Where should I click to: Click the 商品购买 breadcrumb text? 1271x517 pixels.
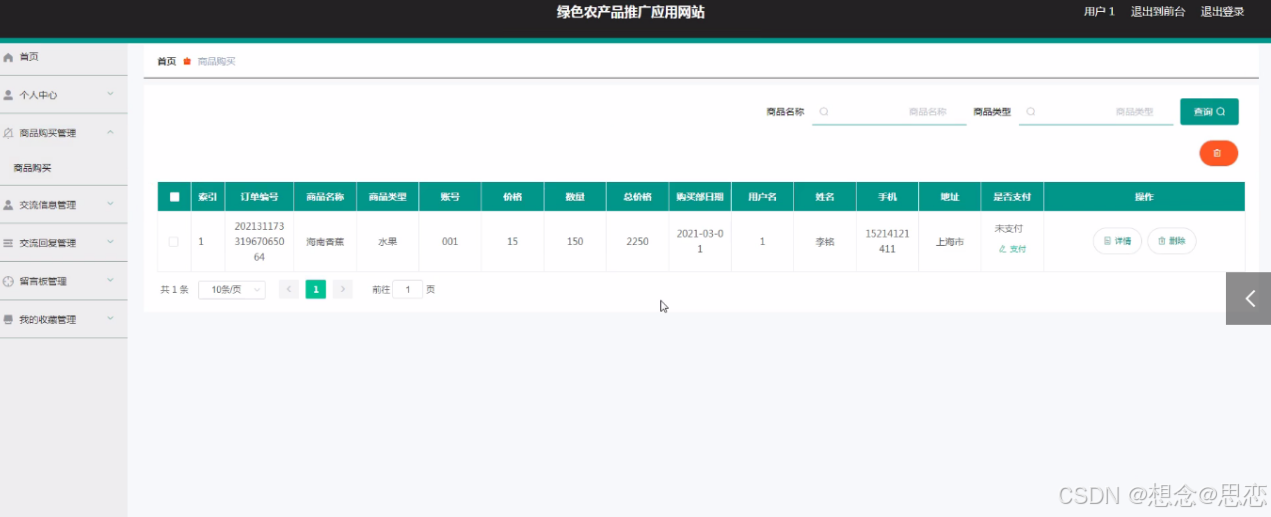tap(216, 61)
